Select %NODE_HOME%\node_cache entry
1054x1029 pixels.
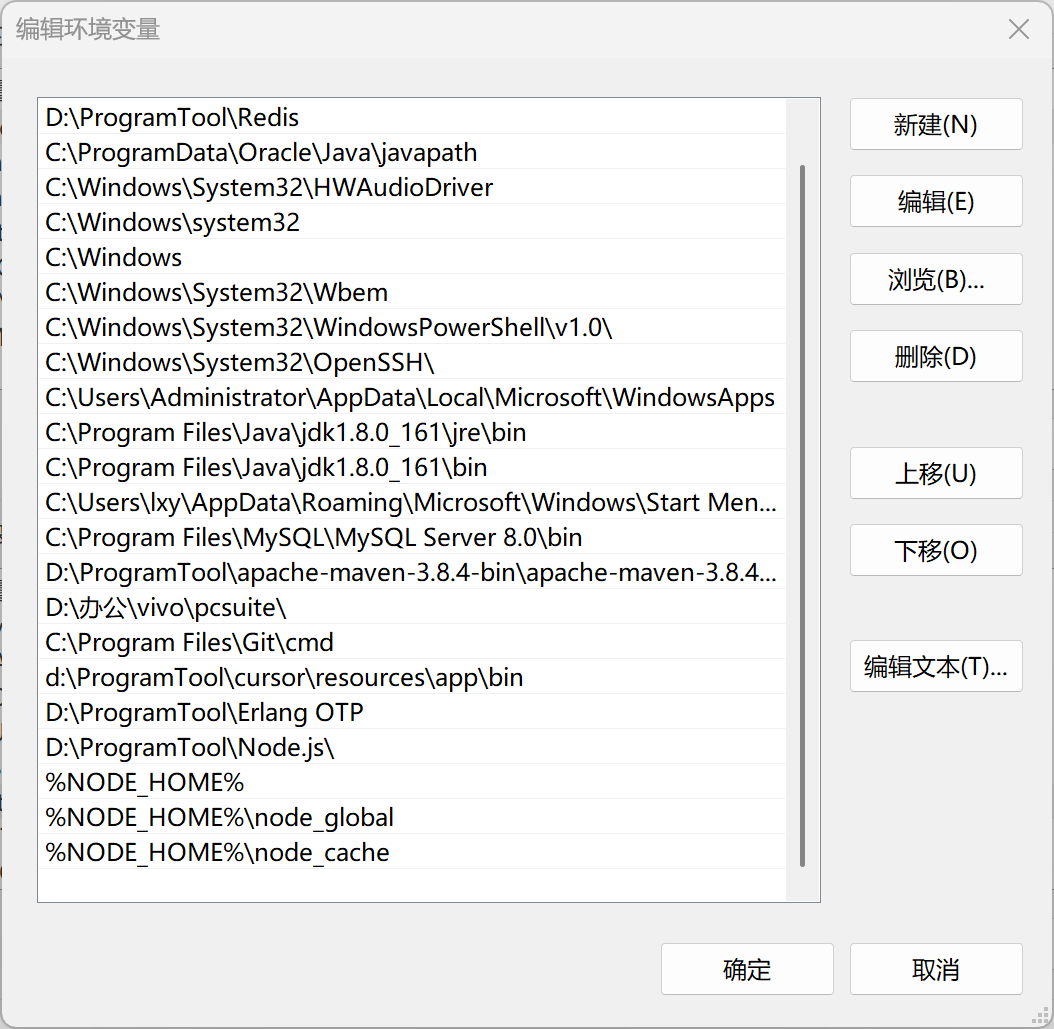pos(412,852)
